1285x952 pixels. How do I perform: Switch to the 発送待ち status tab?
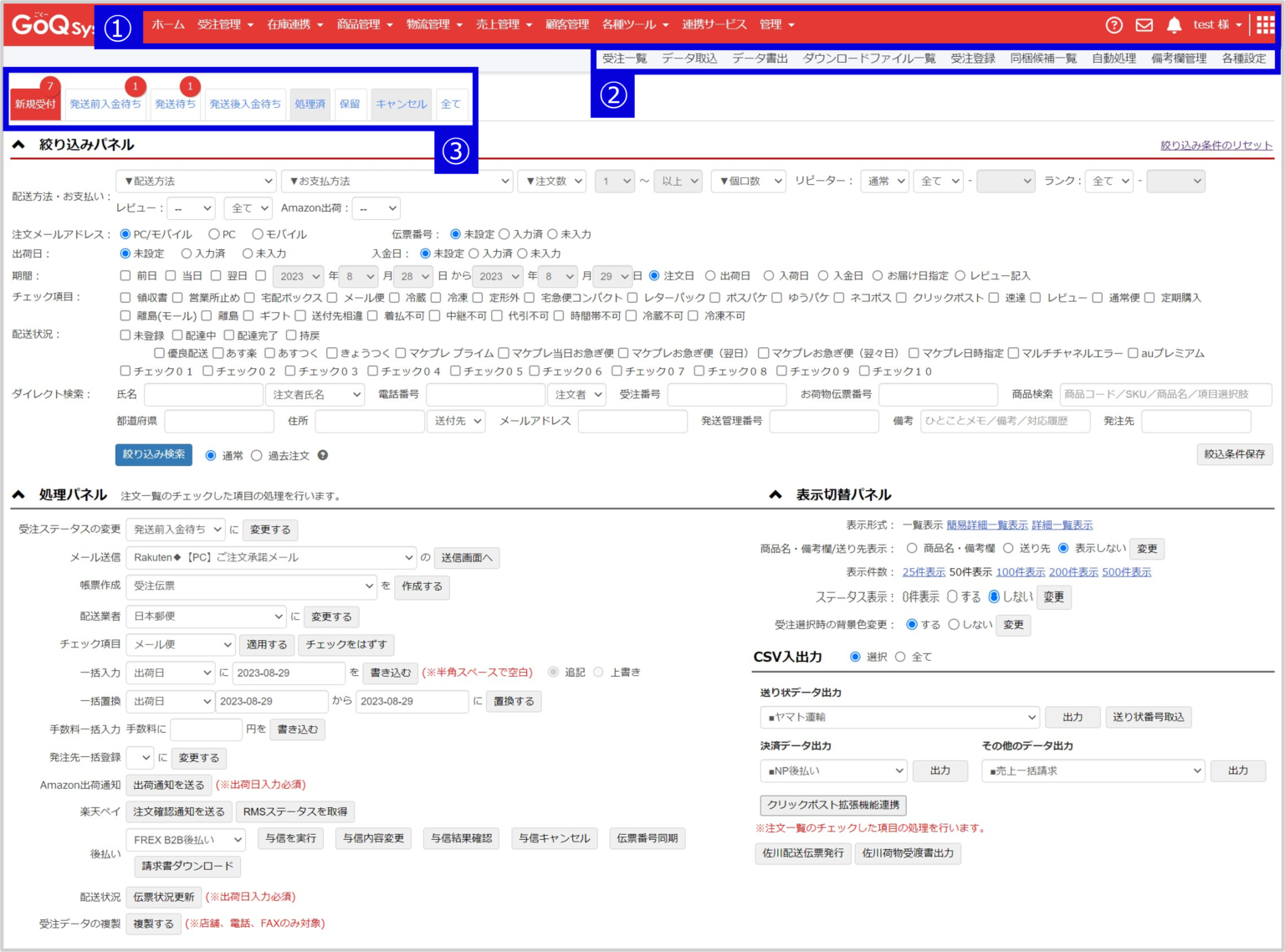pos(176,104)
